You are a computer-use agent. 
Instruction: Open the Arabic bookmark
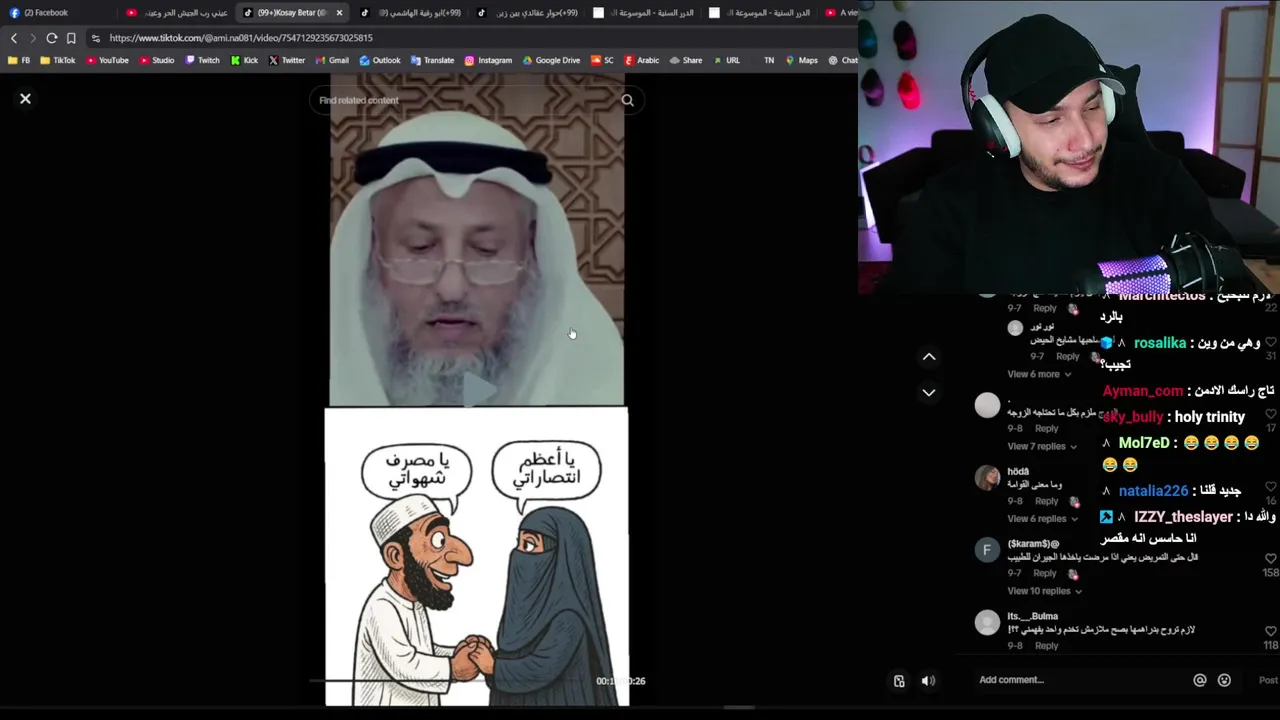click(641, 60)
